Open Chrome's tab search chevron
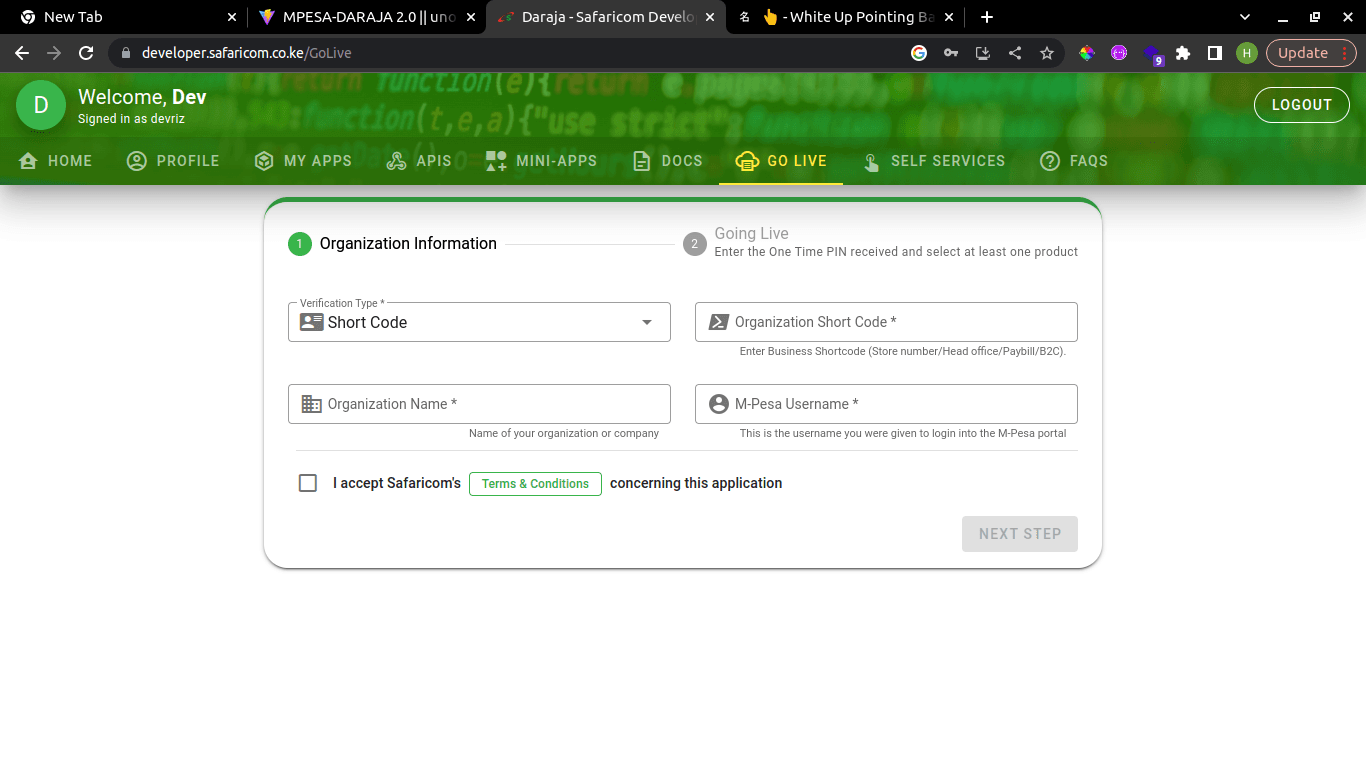This screenshot has height=768, width=1366. pyautogui.click(x=1245, y=17)
